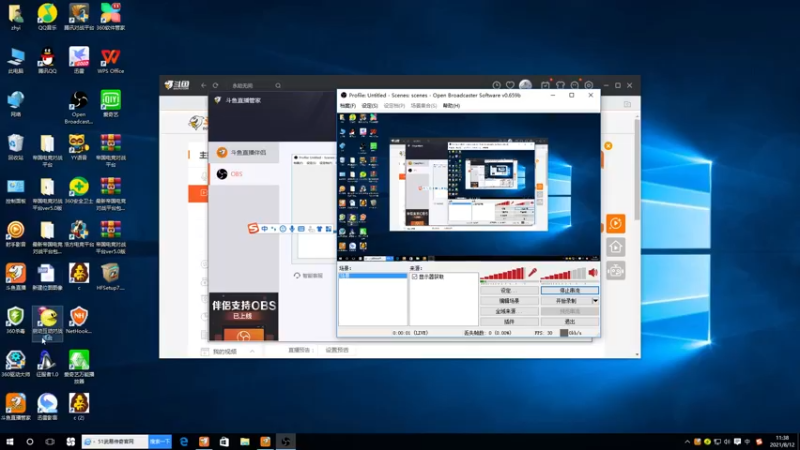
Task: Show hidden system tray icons arrow
Action: pos(687,442)
